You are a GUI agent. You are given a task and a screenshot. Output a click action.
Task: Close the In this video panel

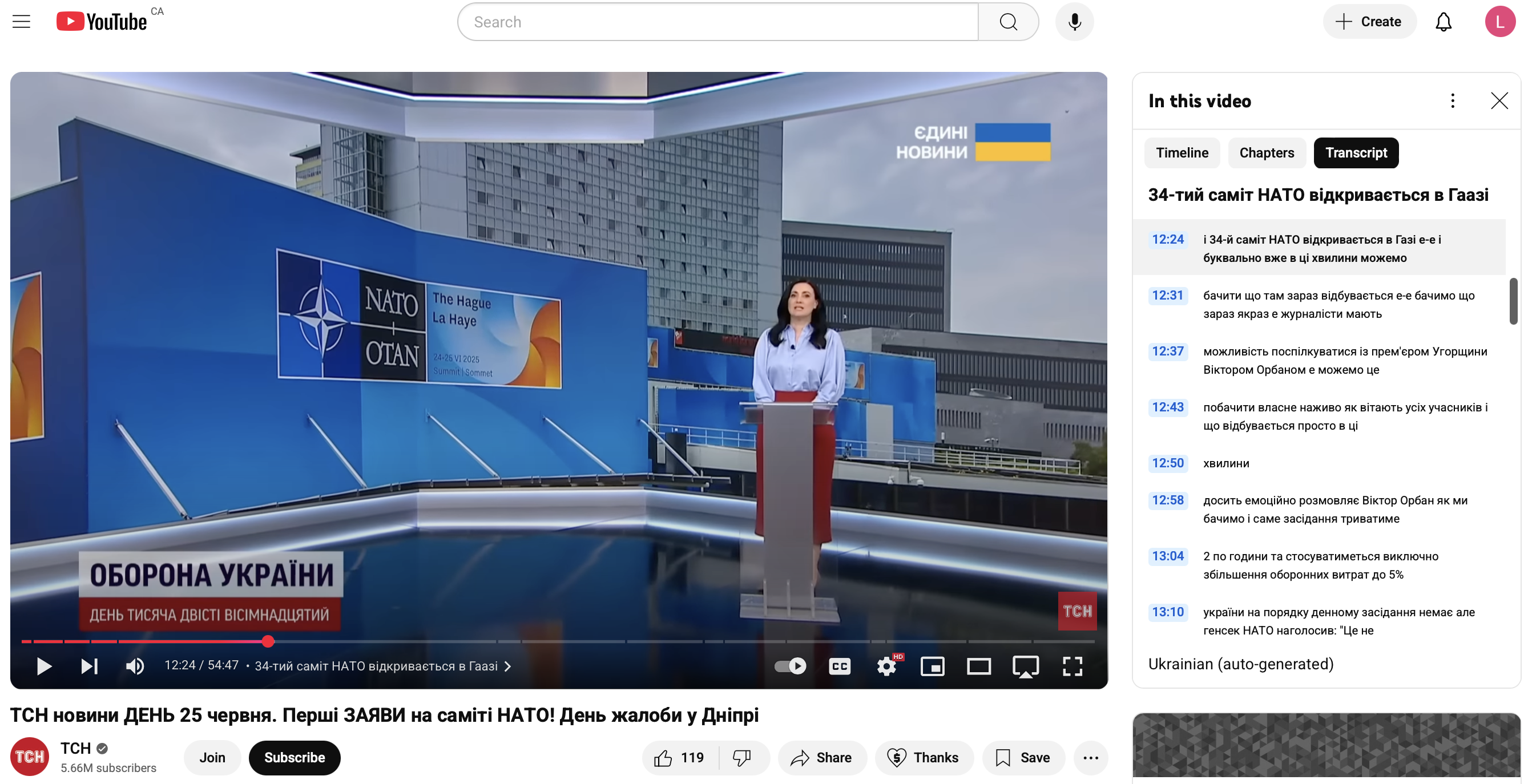click(x=1499, y=101)
